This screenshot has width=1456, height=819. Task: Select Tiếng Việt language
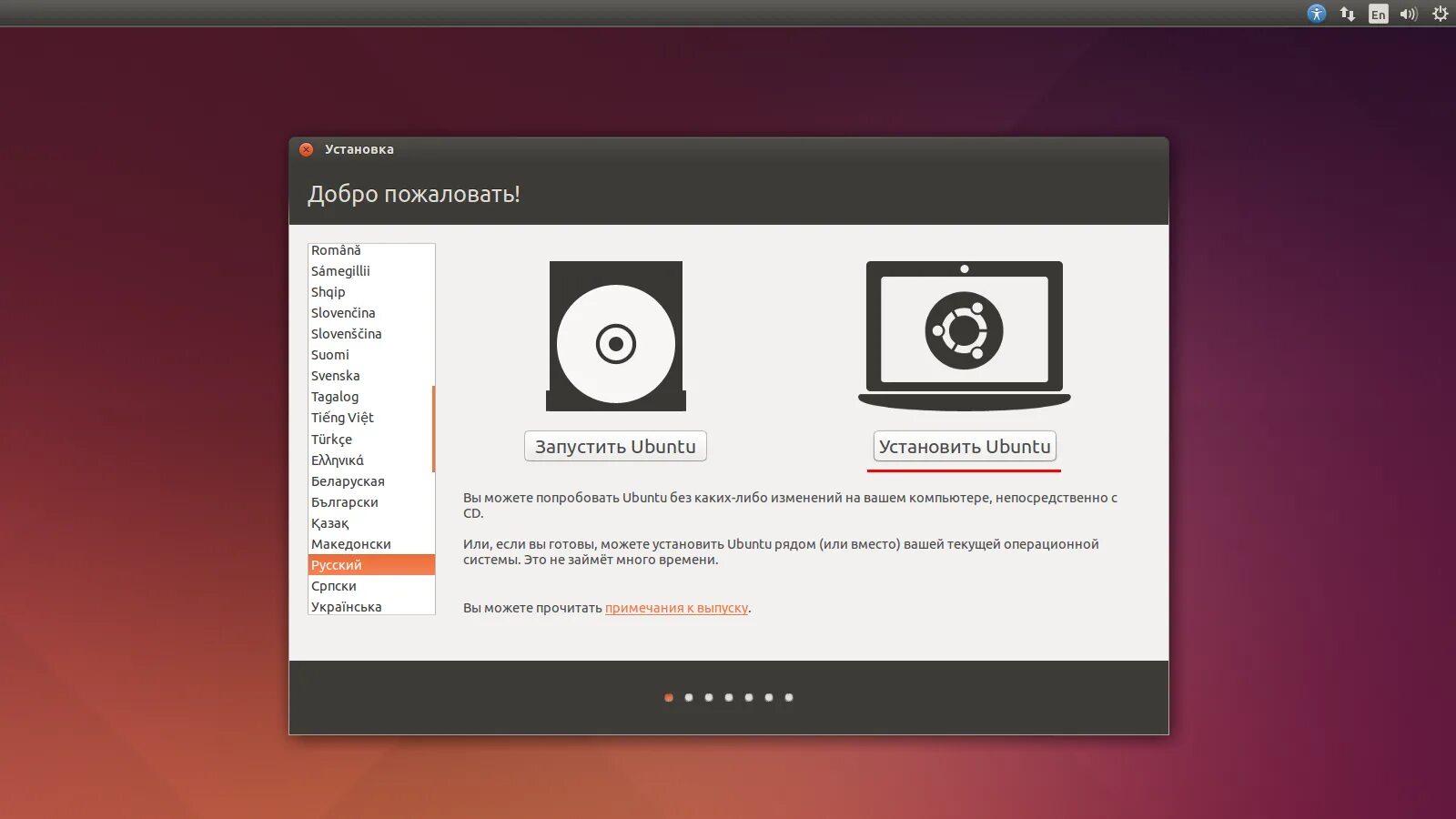coord(371,418)
